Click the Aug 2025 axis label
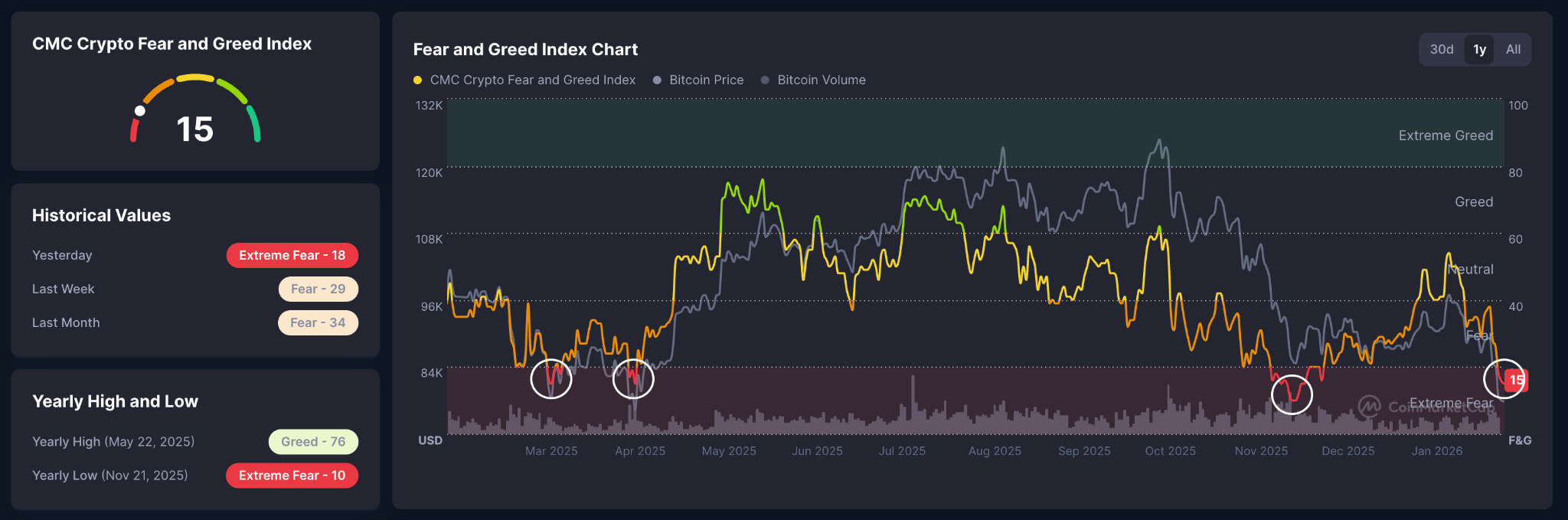The width and height of the screenshot is (1568, 520). pos(995,451)
